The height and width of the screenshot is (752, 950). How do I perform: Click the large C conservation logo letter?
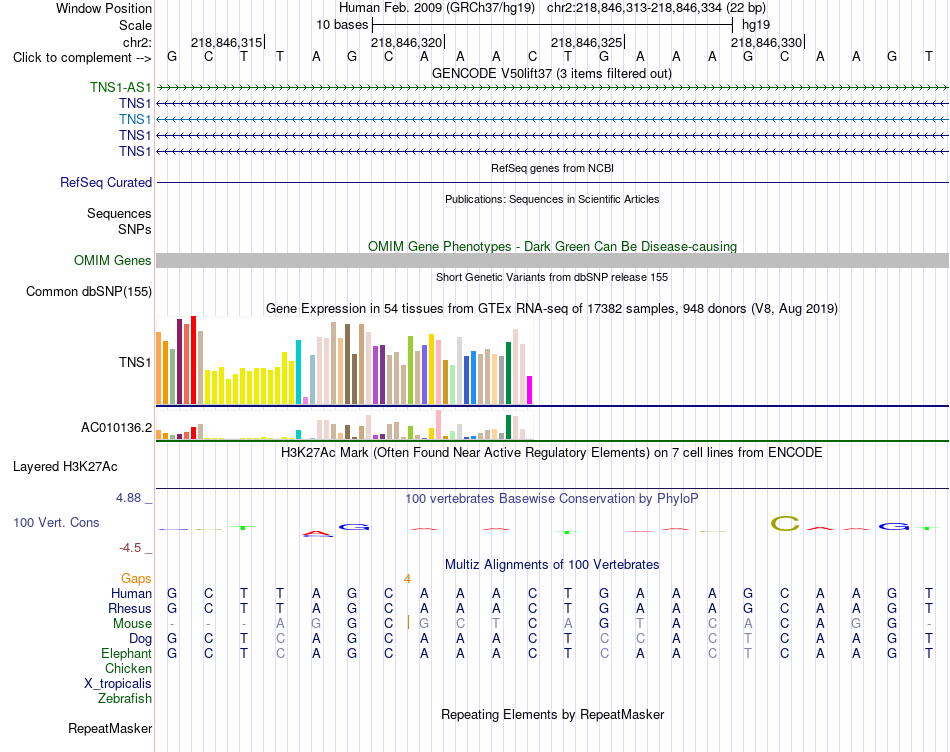click(x=785, y=524)
